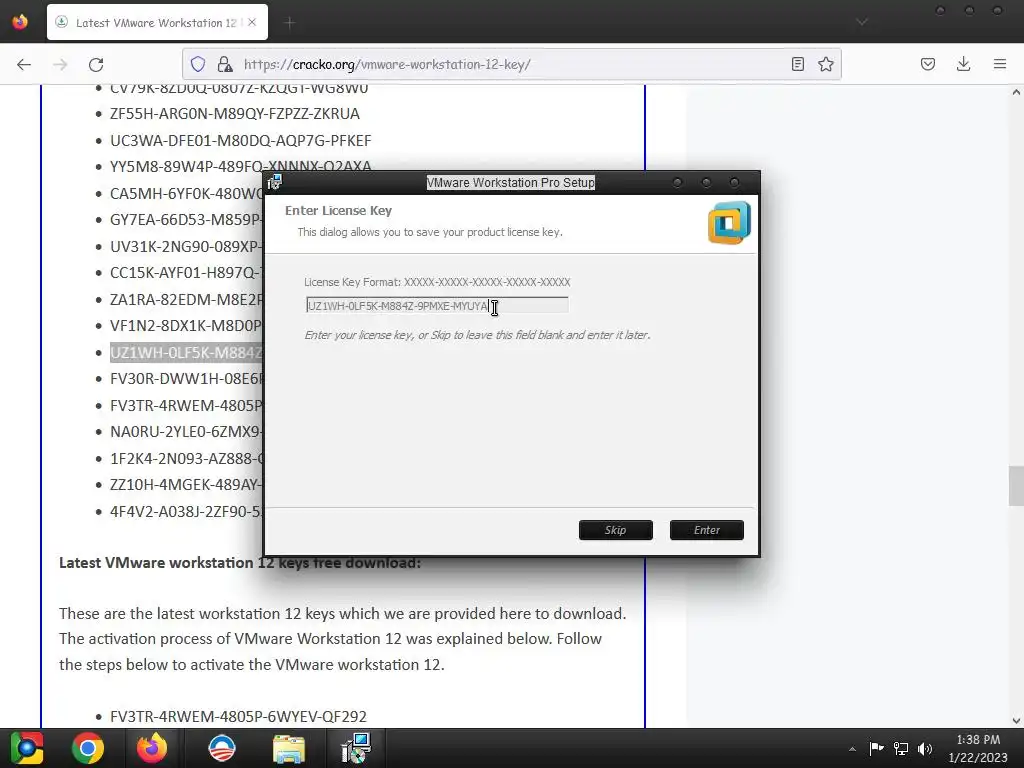Screen dimensions: 1024x768
Task: Select the key FV3TR-4RWEM-4805P-6WYEV-QF292
Action: point(238,716)
